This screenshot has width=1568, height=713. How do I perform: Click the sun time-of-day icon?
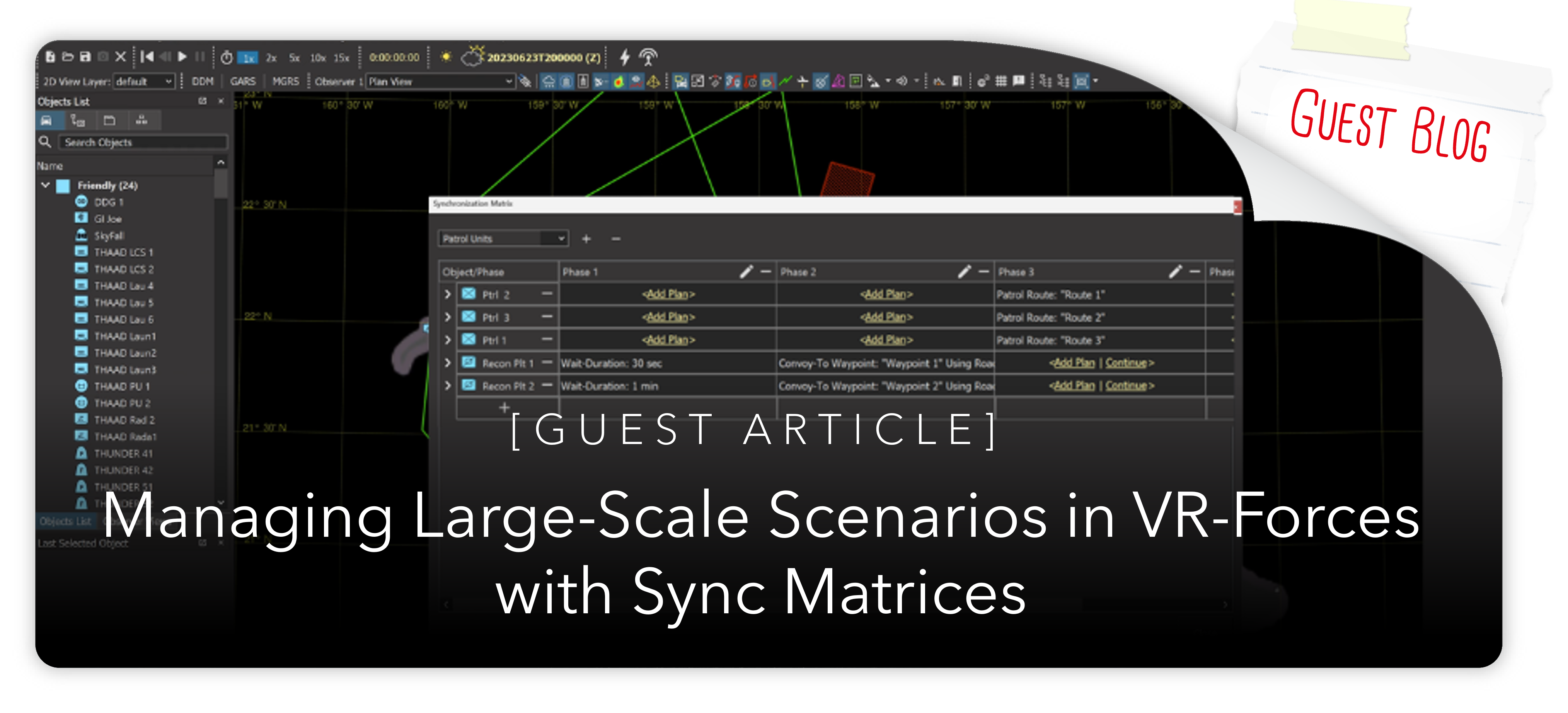coord(446,56)
